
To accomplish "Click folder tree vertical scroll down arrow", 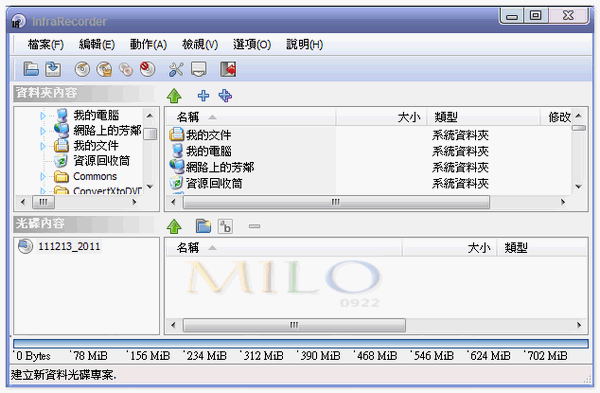I will point(150,186).
